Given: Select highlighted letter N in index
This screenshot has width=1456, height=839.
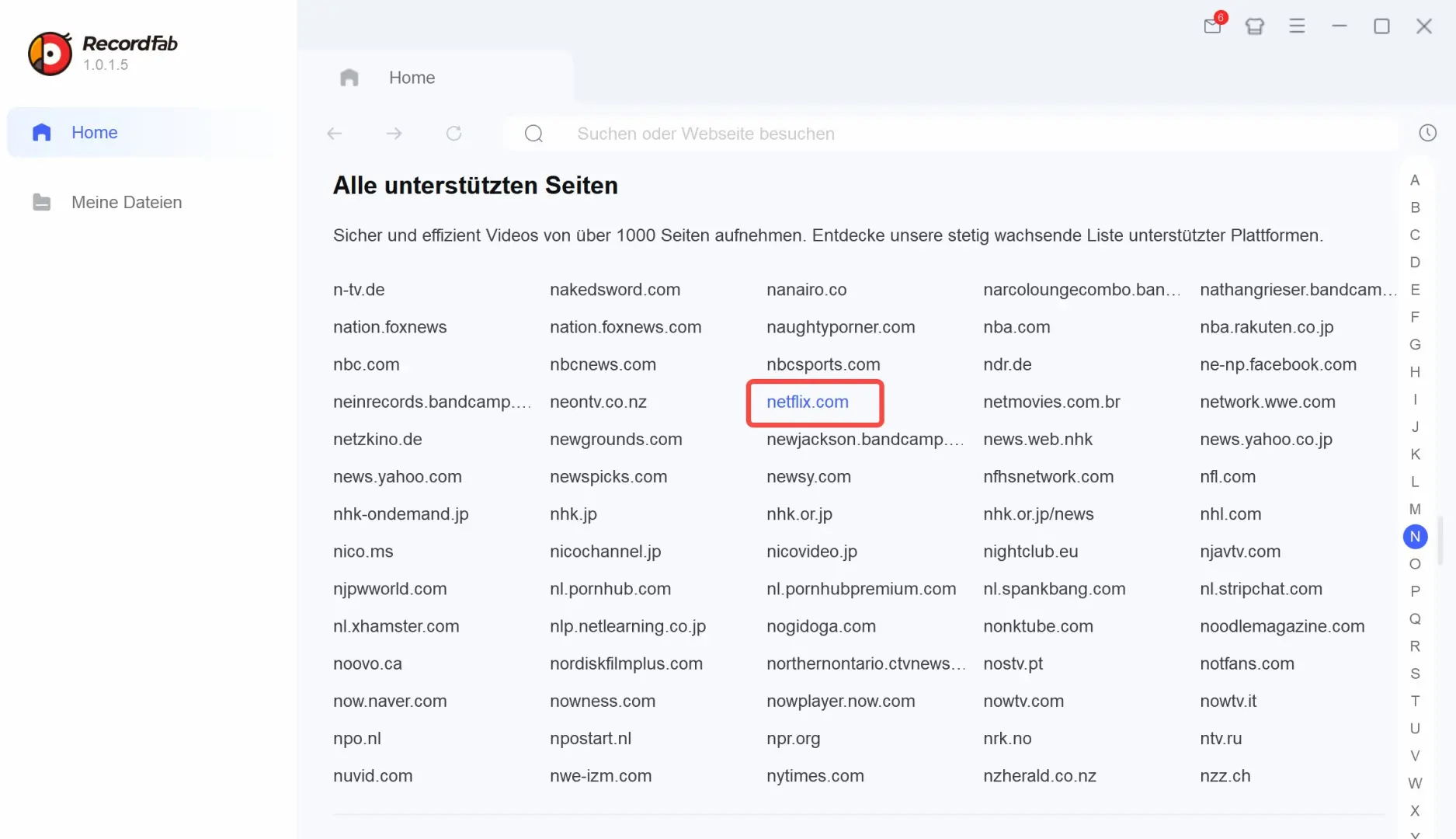Looking at the screenshot, I should (x=1415, y=536).
